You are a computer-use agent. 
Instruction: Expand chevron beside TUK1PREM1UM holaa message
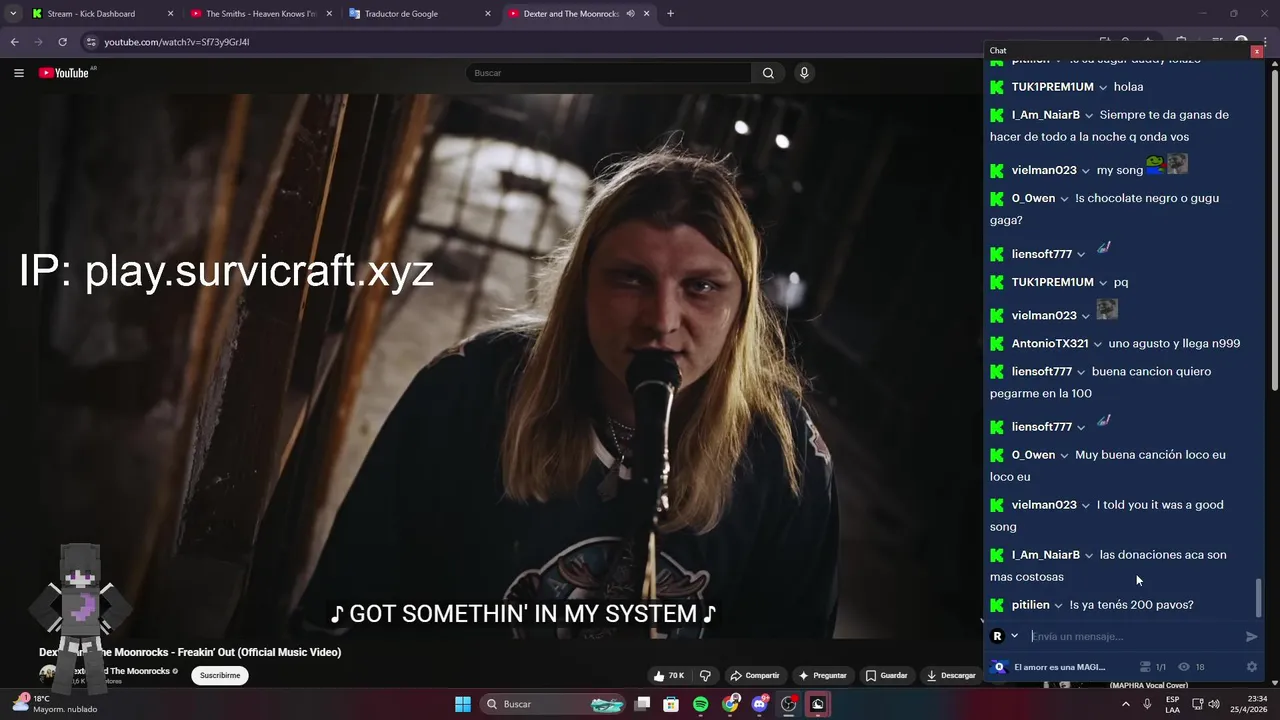click(x=1102, y=87)
